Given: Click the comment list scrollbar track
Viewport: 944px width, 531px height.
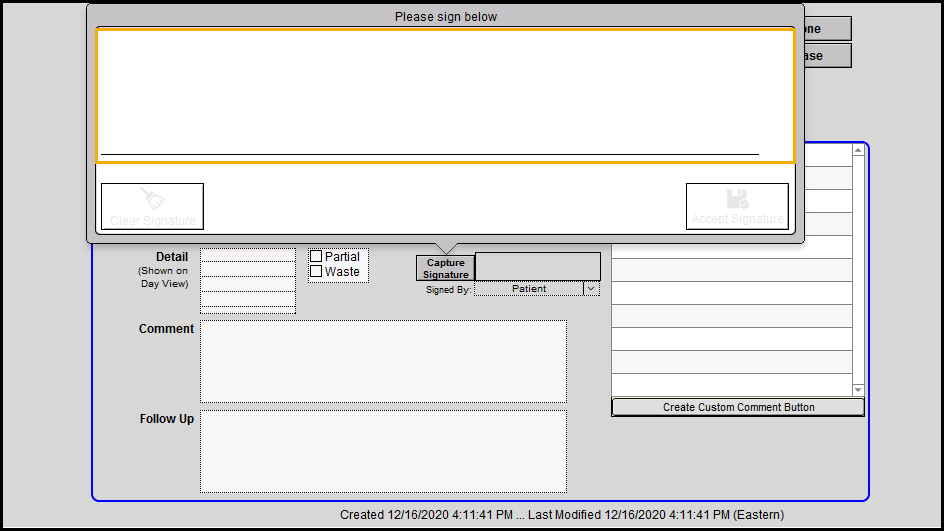Looking at the screenshot, I should 858,270.
